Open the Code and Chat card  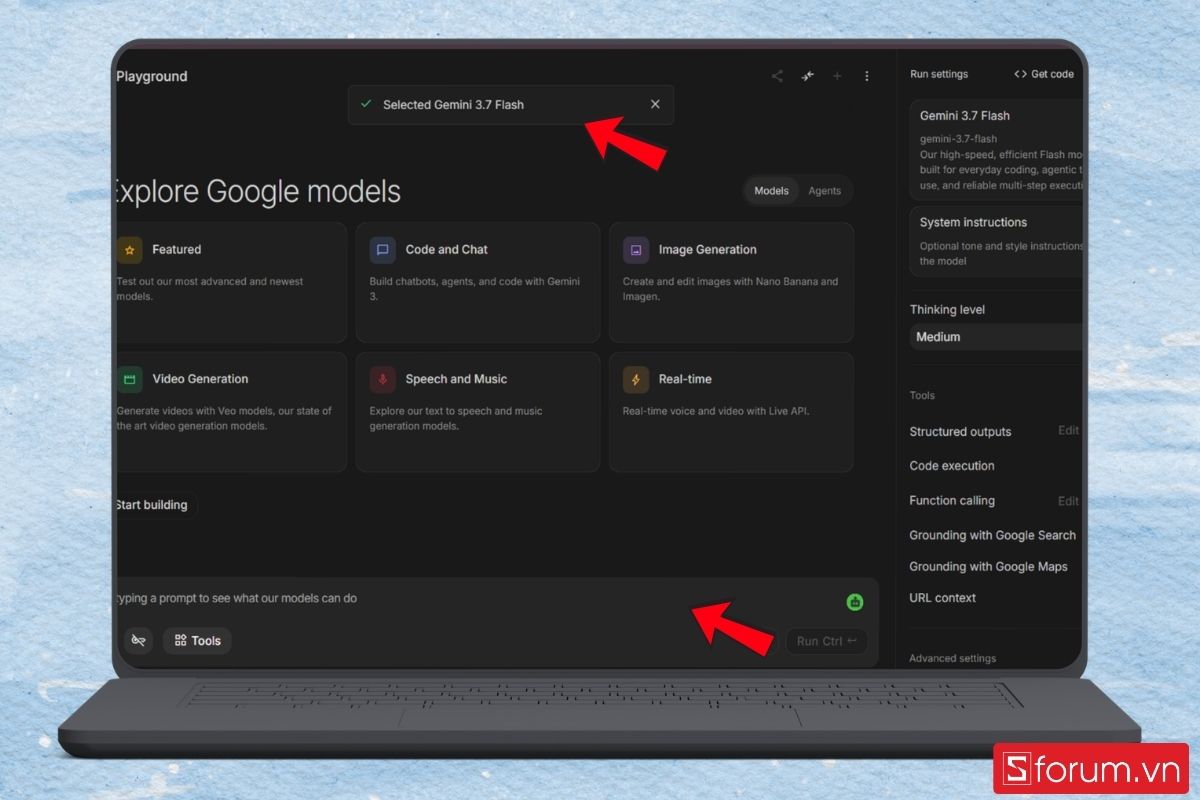[478, 282]
